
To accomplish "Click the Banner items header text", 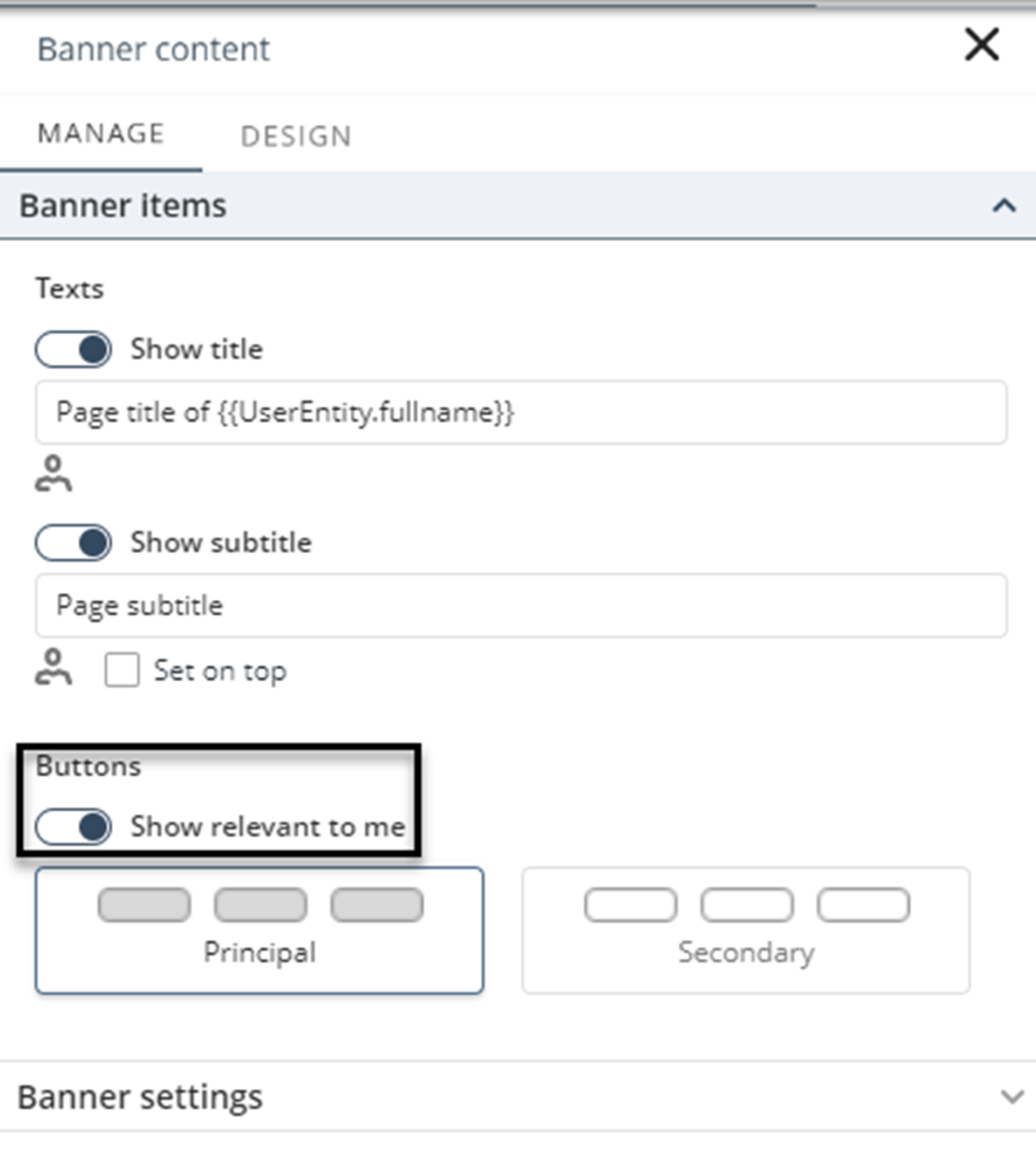I will coord(123,206).
